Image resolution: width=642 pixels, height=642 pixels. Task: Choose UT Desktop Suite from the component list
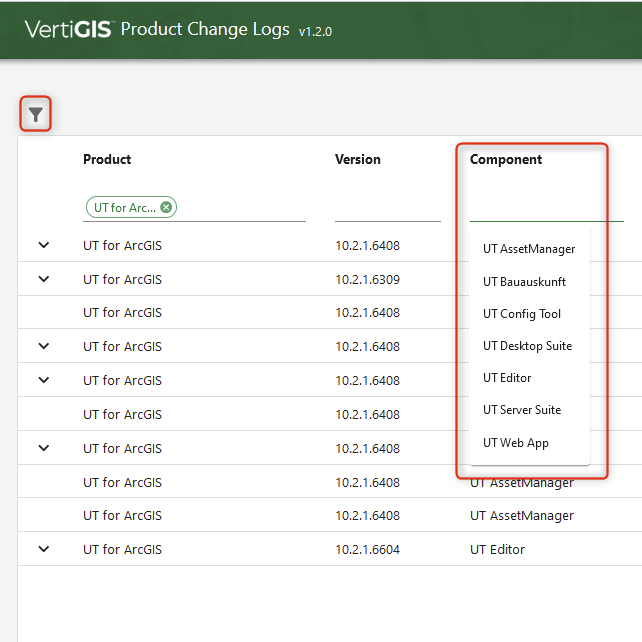[529, 346]
